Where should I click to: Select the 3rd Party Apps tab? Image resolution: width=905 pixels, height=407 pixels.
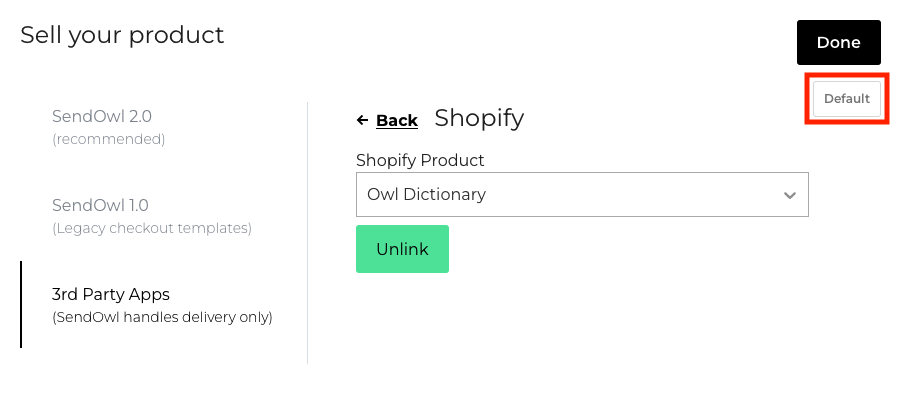coord(111,295)
